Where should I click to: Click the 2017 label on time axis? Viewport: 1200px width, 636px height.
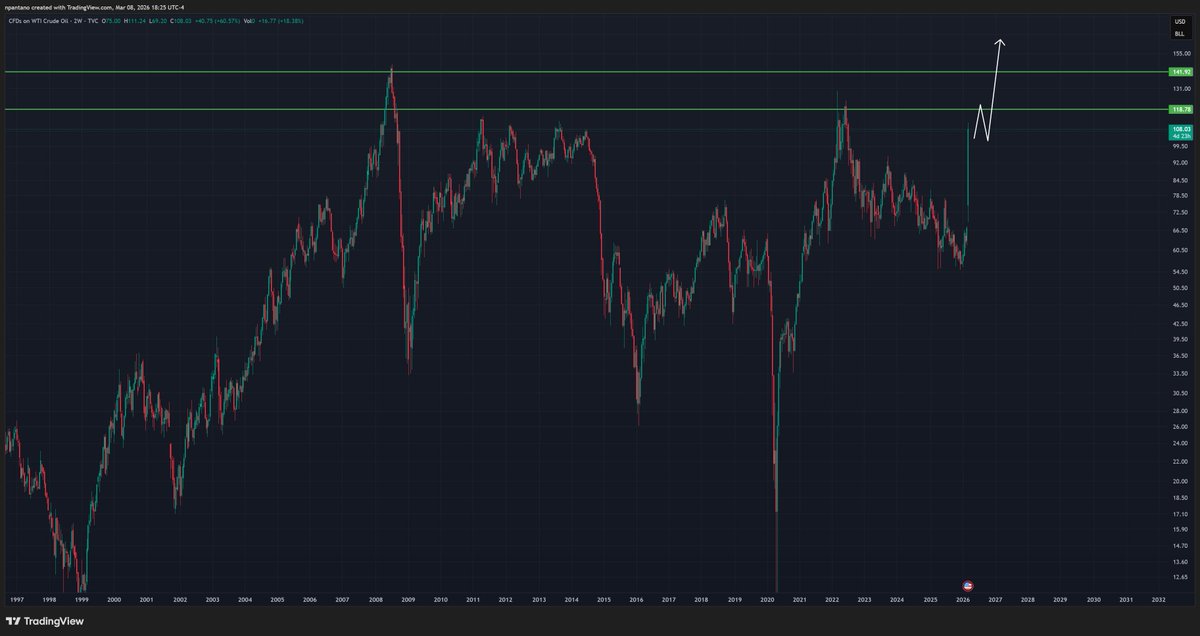[x=669, y=600]
